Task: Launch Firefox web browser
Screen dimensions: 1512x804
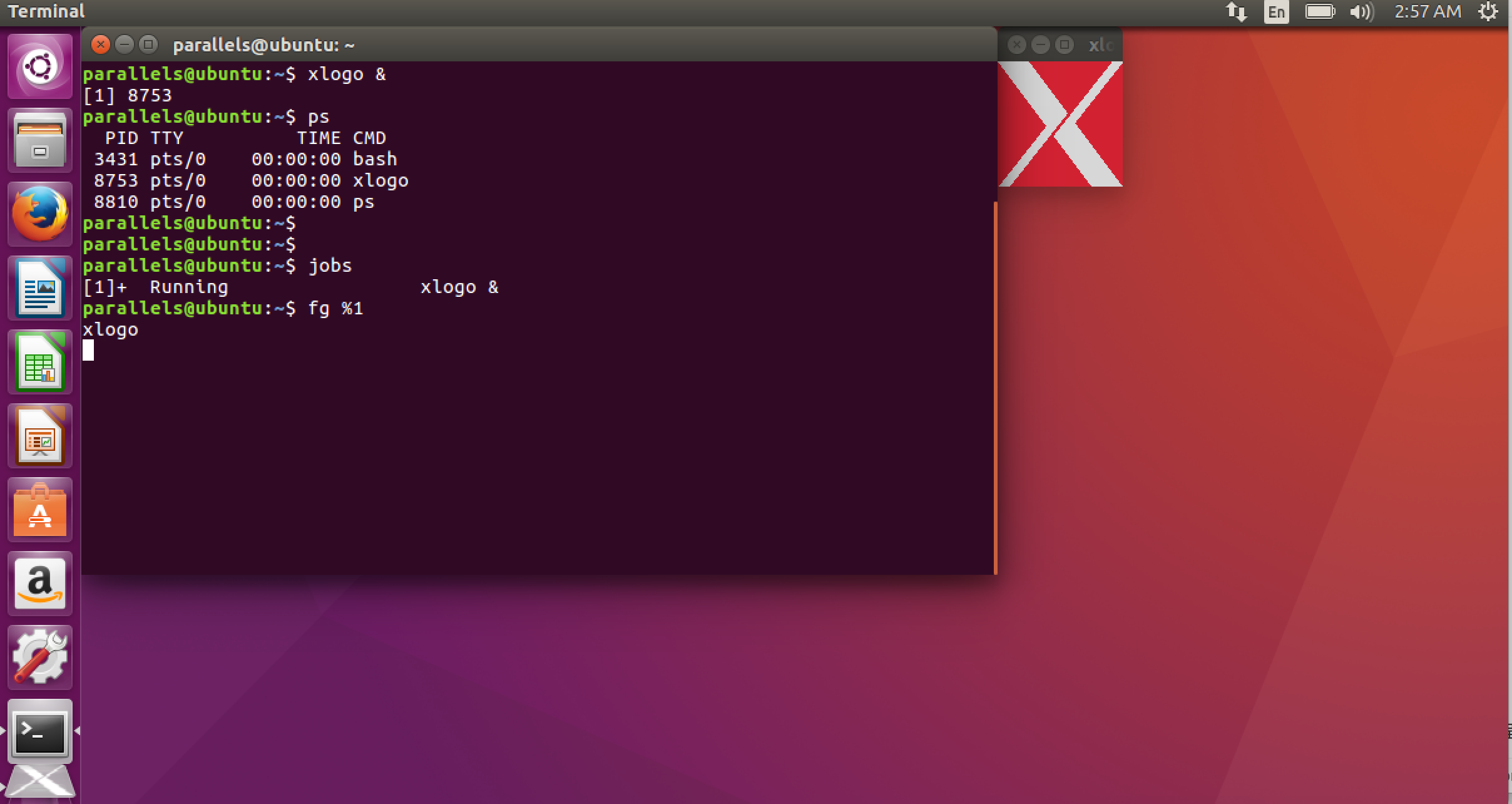Action: pos(40,214)
